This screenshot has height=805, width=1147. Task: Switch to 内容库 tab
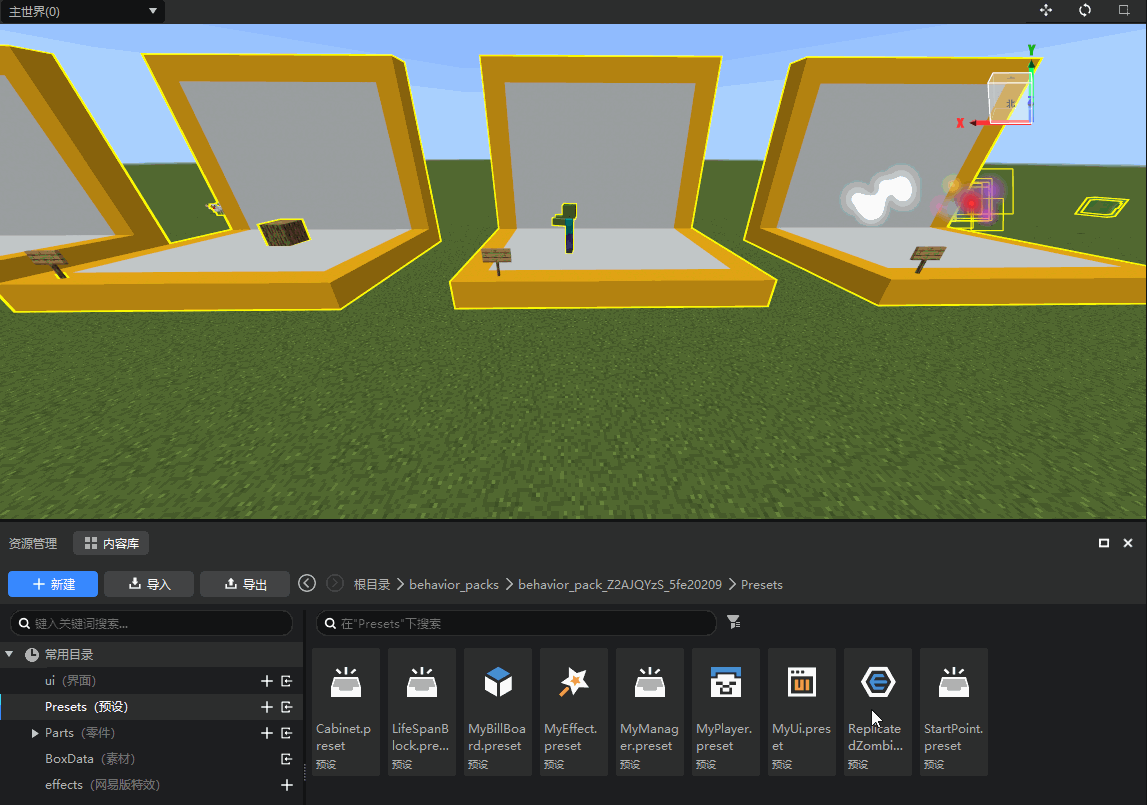point(111,543)
